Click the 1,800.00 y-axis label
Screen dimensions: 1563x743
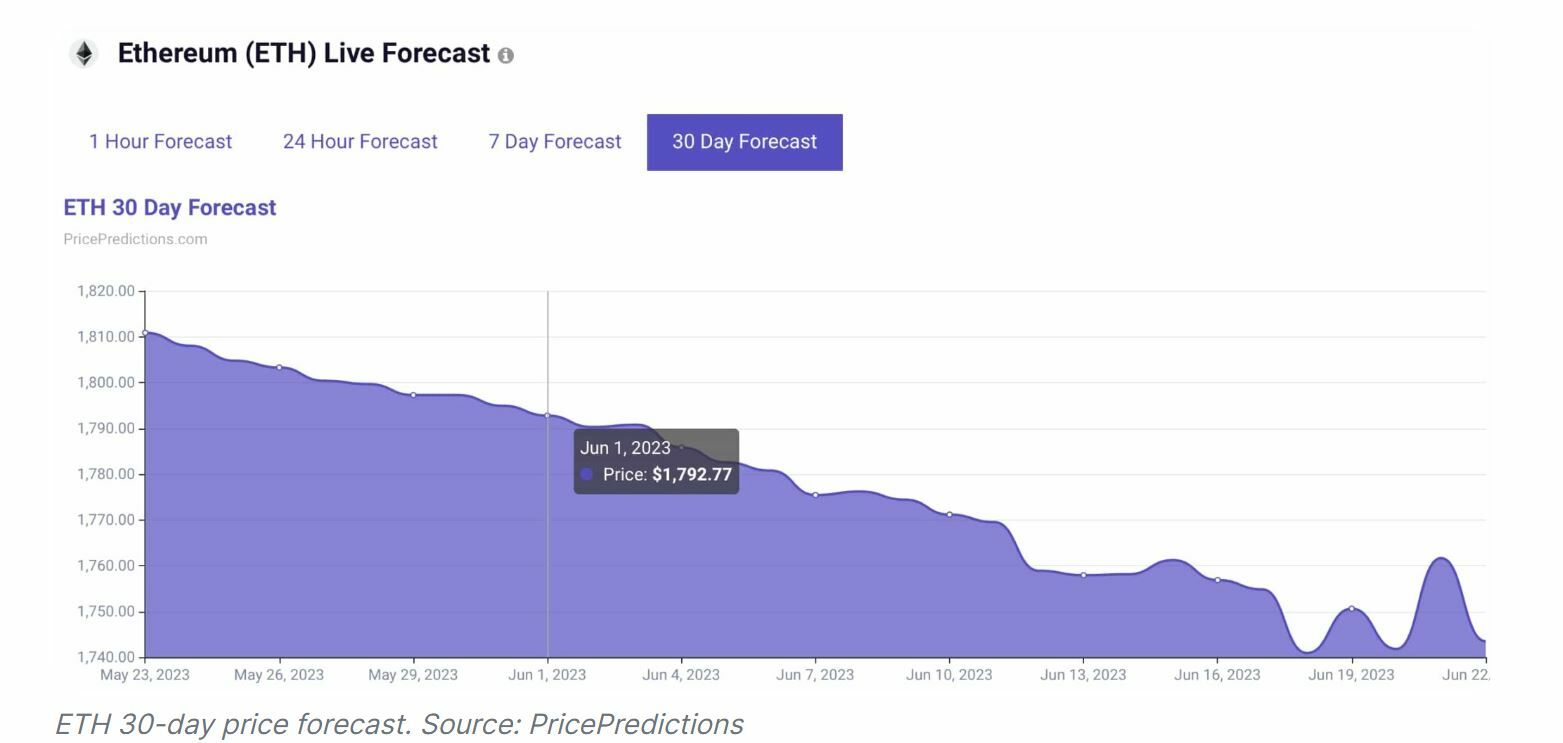click(105, 383)
